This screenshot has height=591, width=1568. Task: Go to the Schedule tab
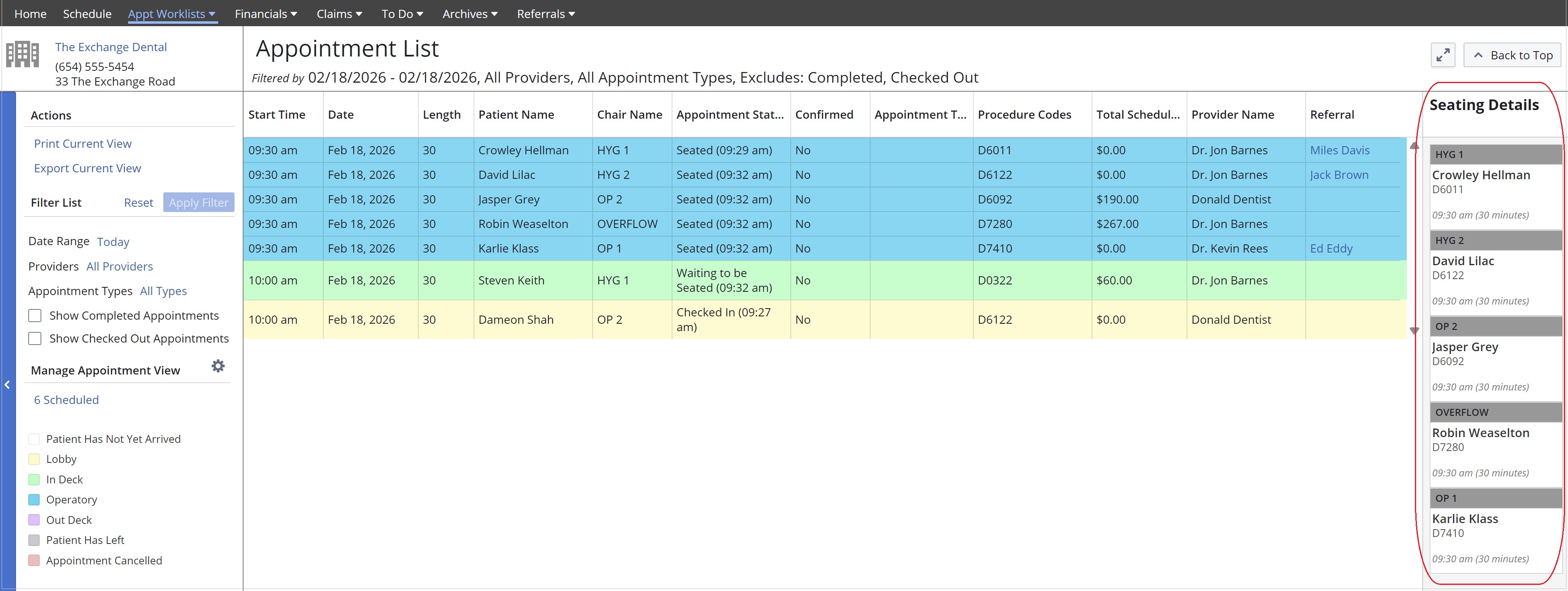point(87,14)
